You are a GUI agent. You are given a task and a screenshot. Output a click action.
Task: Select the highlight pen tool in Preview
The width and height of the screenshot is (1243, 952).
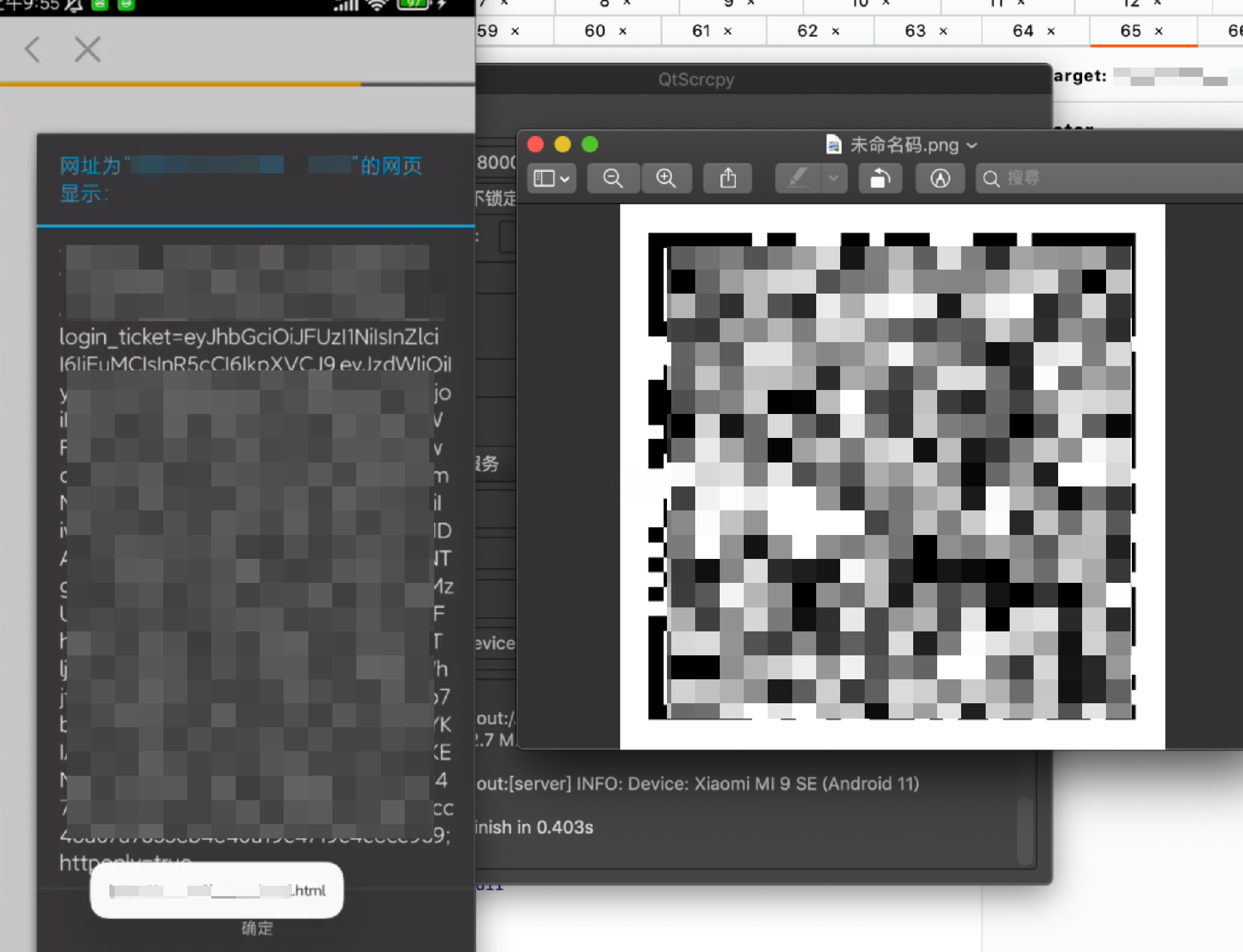click(x=798, y=178)
